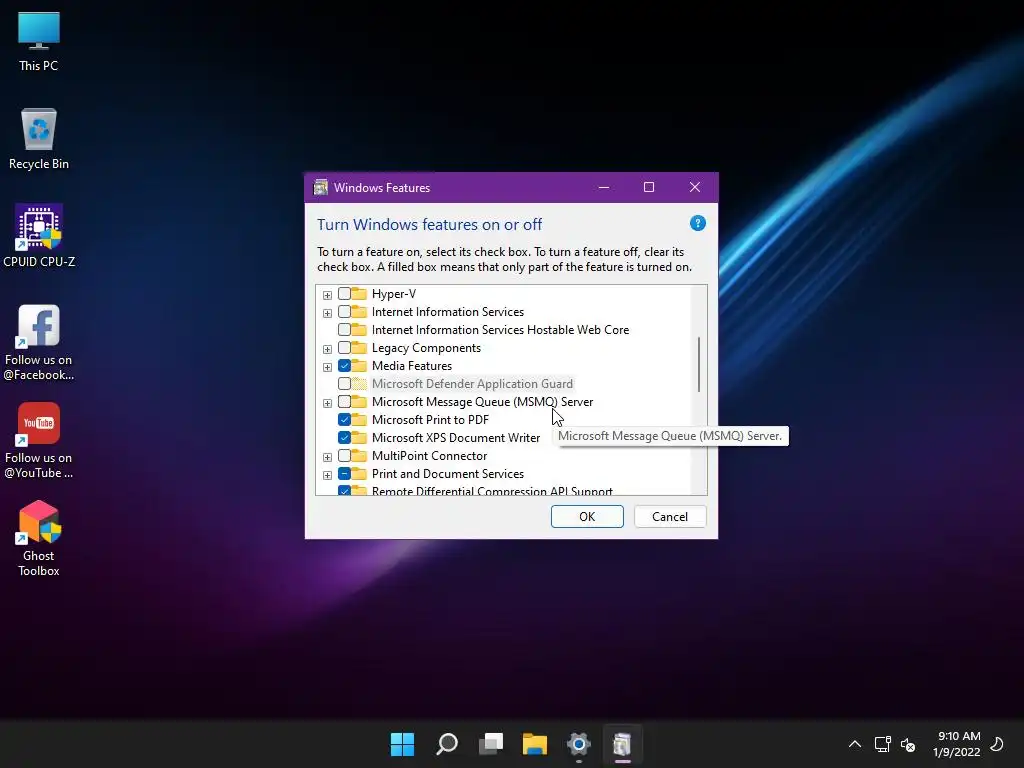Toggle Print and Document Services checkbox
The width and height of the screenshot is (1024, 768).
[x=344, y=473]
